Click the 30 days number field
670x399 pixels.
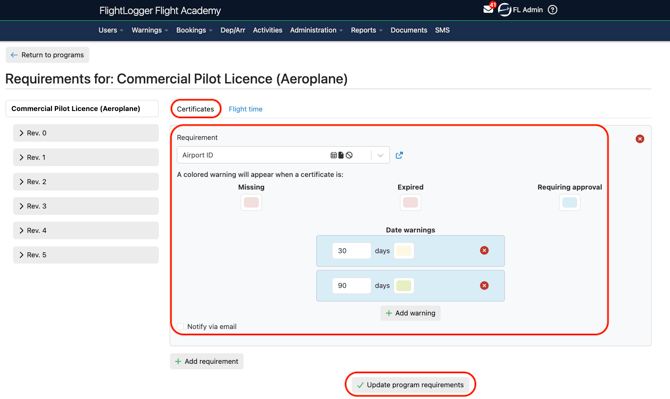point(352,251)
